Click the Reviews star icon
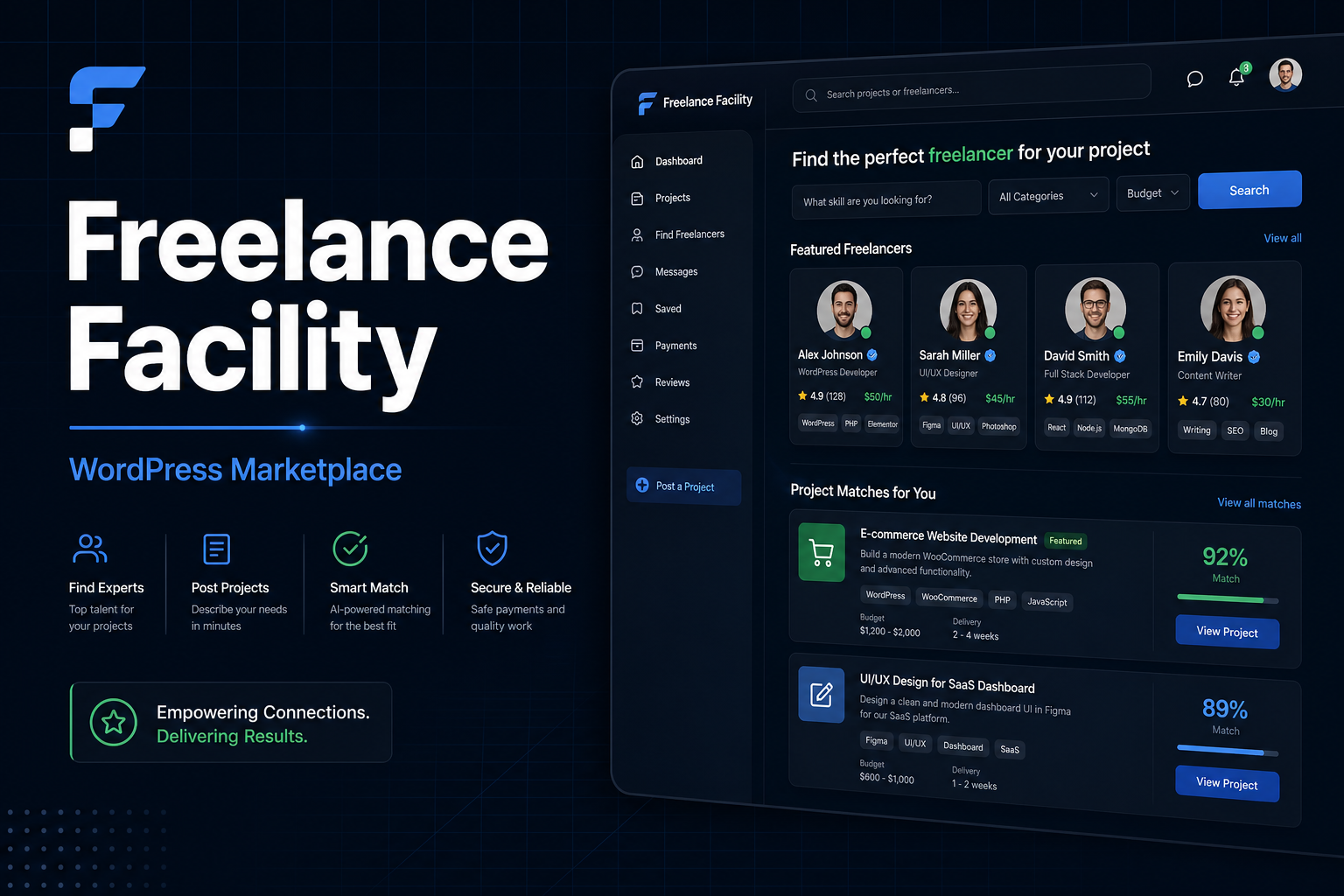The image size is (1344, 896). click(x=637, y=382)
